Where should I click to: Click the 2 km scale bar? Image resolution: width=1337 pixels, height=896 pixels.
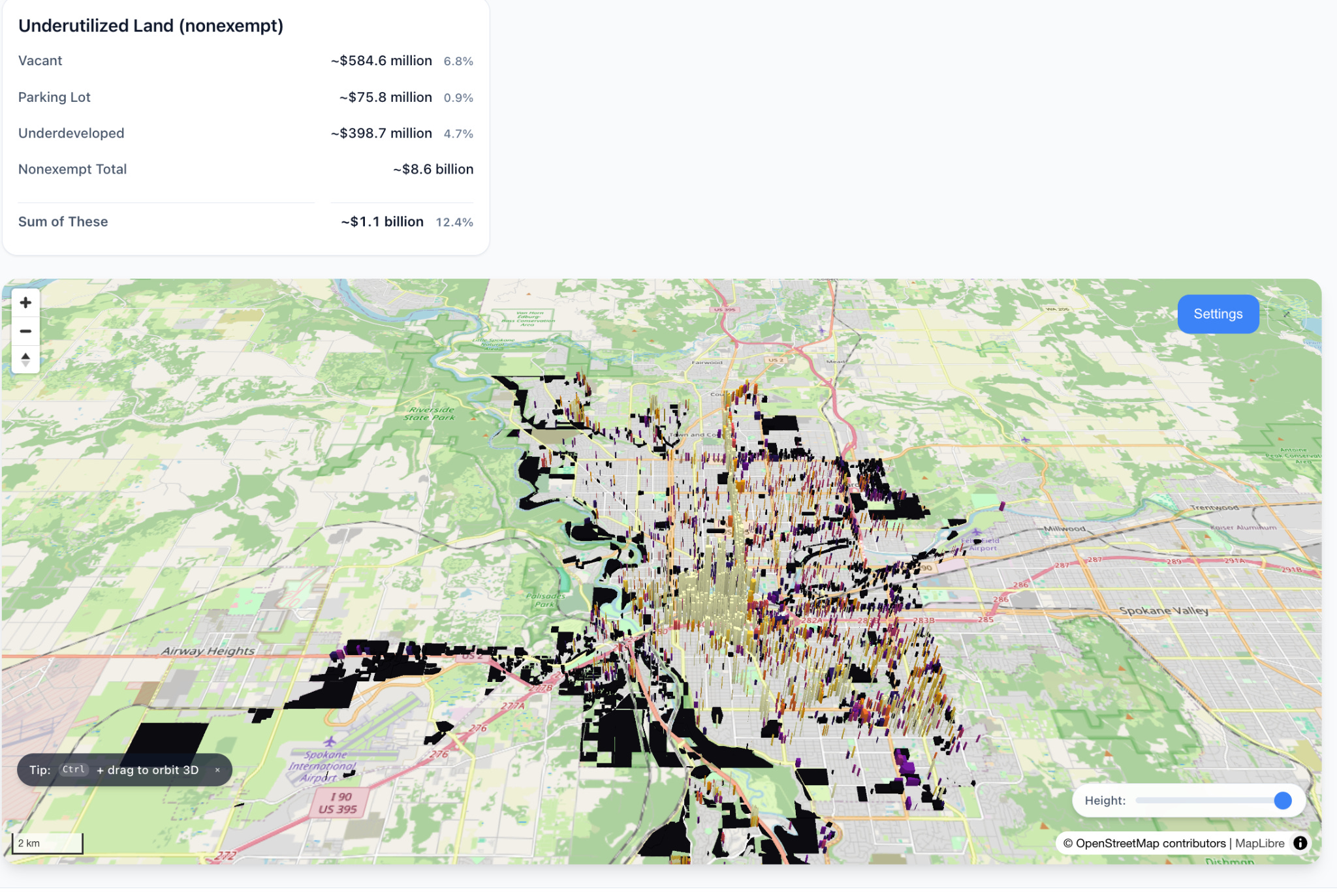(x=47, y=843)
